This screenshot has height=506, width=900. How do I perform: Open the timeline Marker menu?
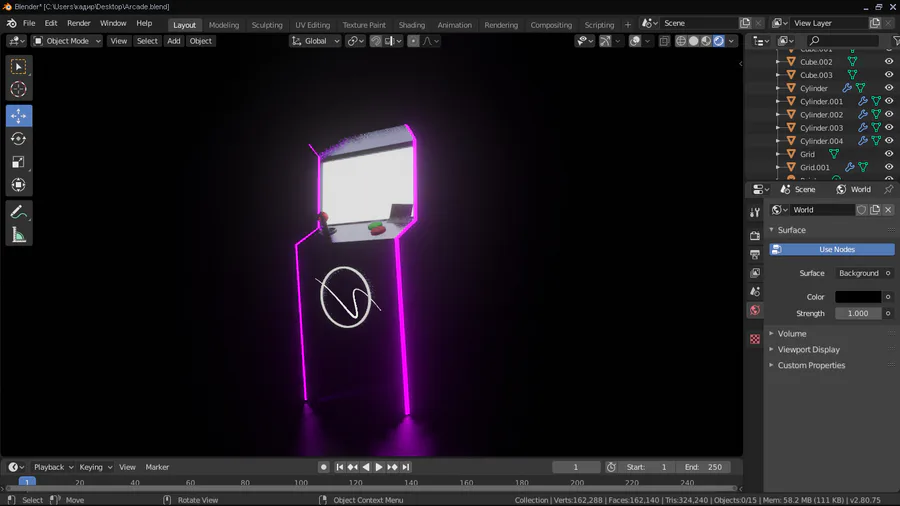tap(157, 467)
